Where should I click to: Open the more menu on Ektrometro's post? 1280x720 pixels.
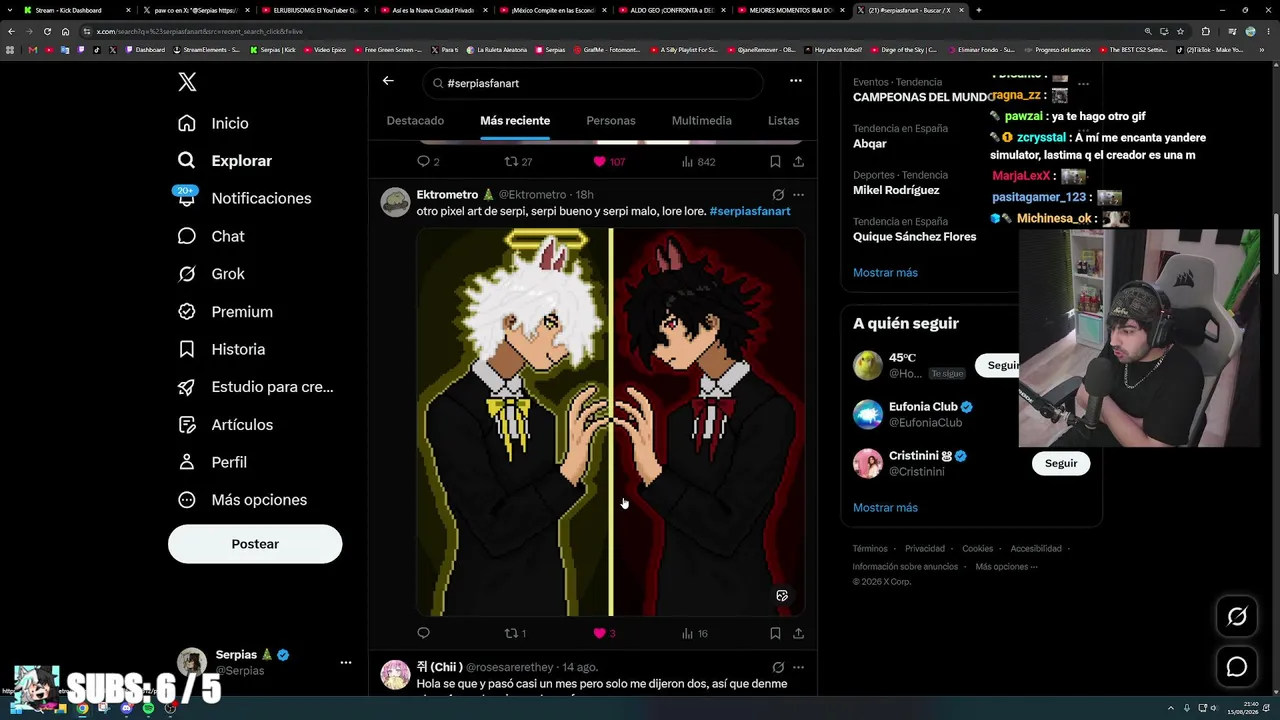click(798, 195)
